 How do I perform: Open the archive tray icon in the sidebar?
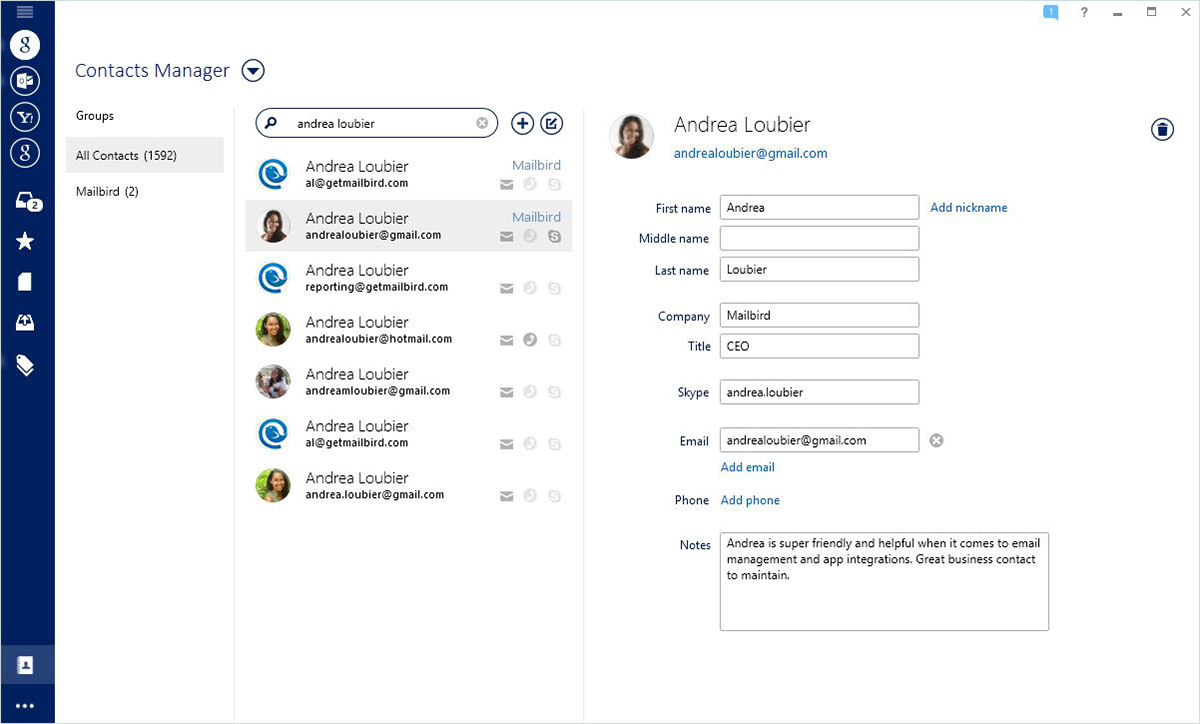(x=25, y=323)
